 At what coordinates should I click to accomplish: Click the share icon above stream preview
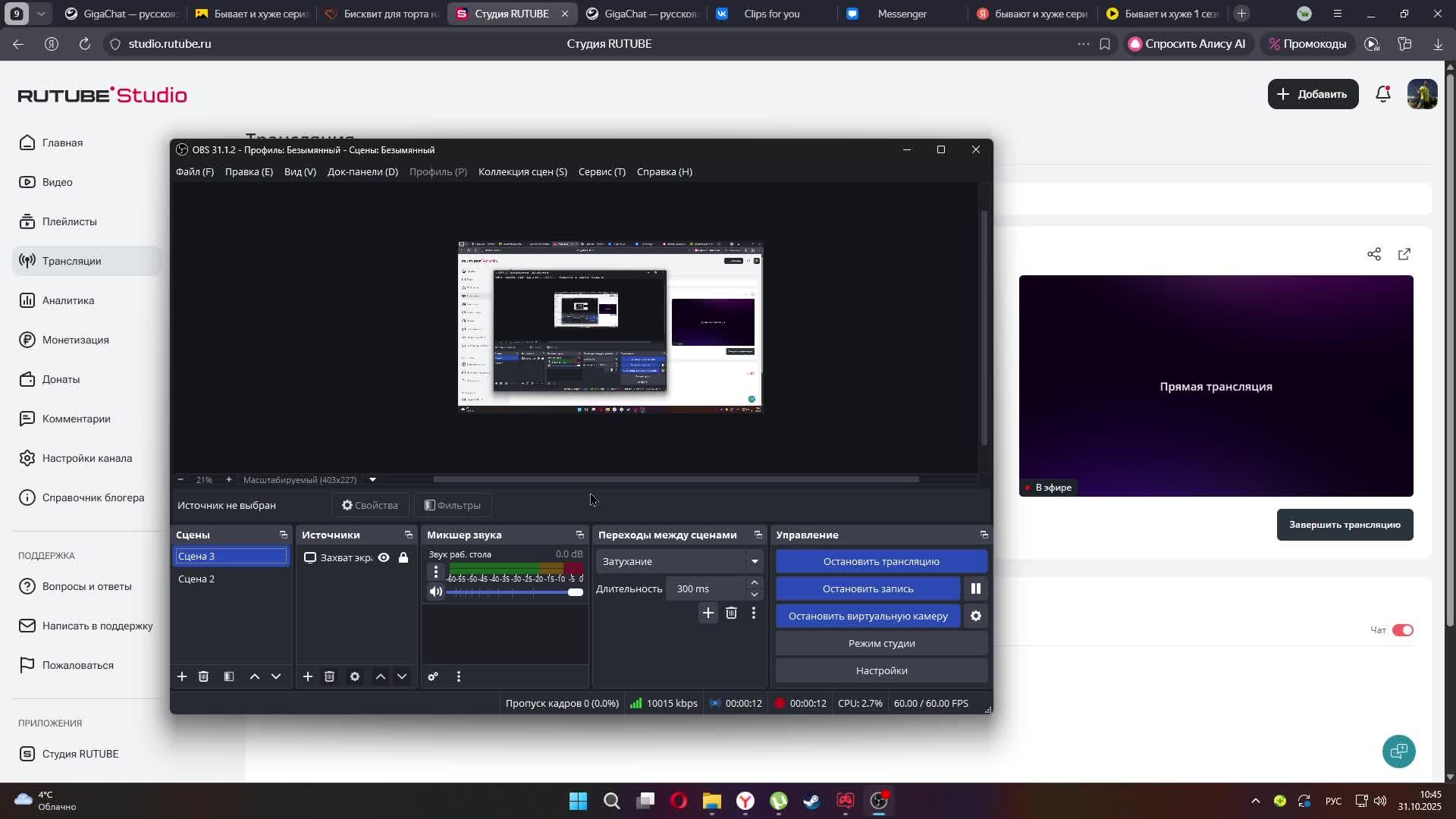tap(1373, 254)
